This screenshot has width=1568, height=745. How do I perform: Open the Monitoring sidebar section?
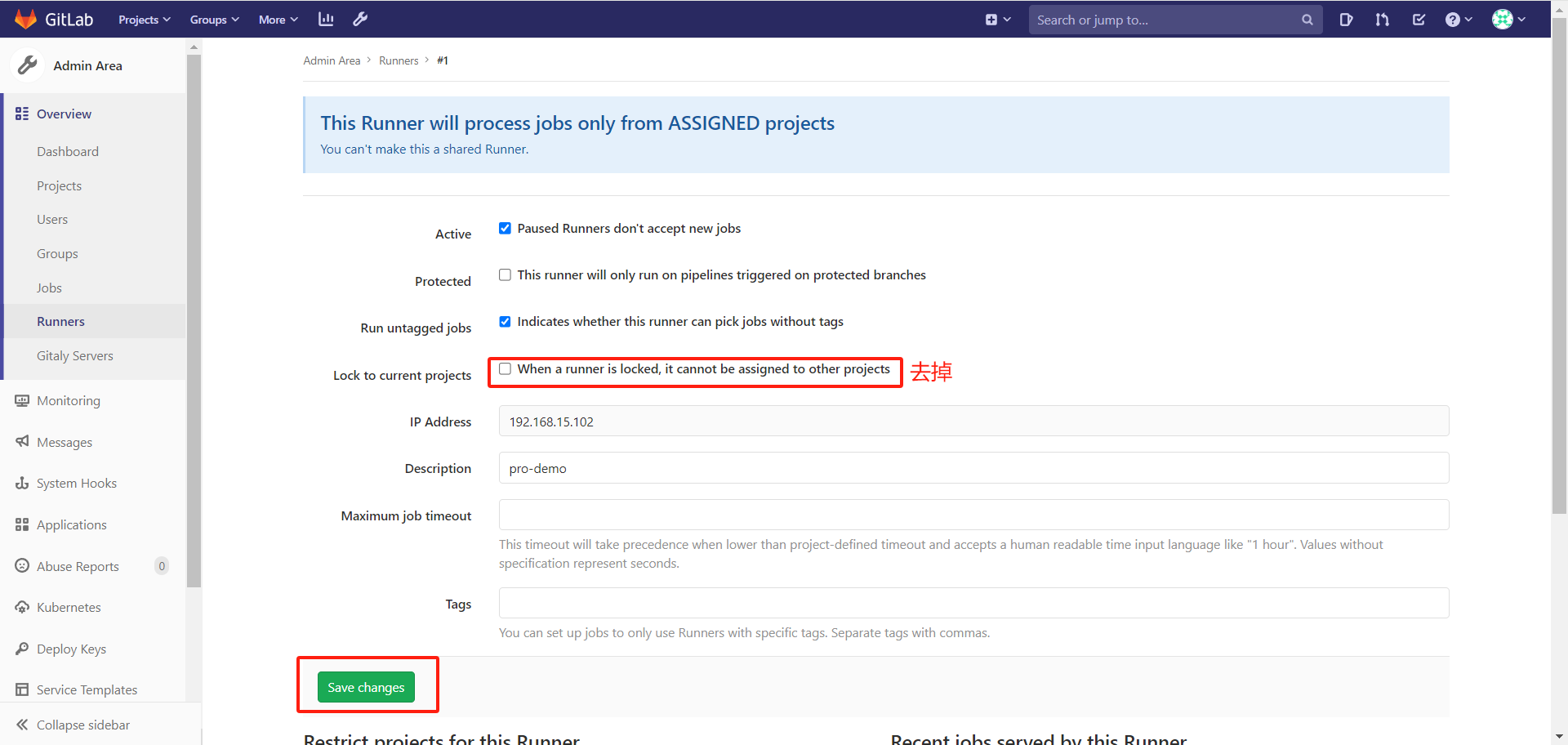click(68, 400)
